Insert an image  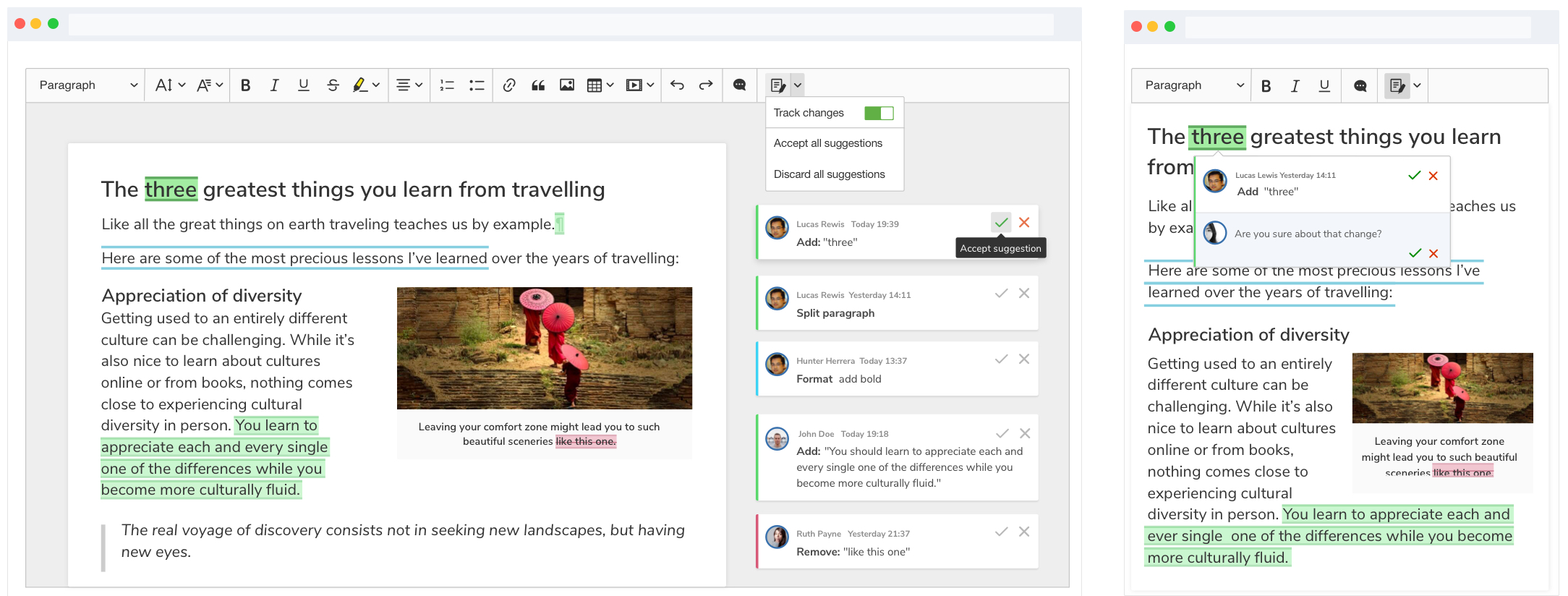click(x=567, y=85)
